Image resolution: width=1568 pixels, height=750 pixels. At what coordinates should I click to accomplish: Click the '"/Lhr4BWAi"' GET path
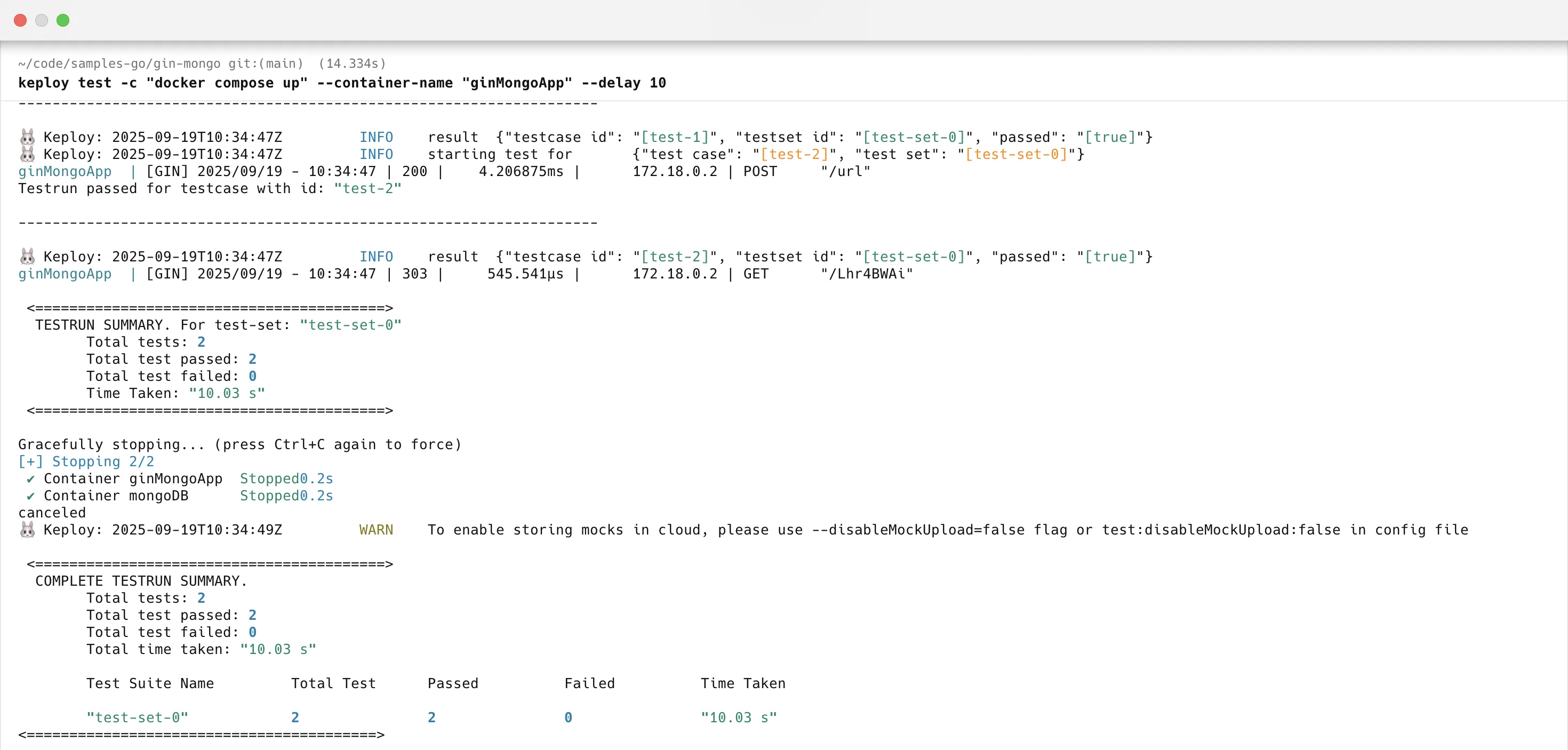click(x=867, y=273)
